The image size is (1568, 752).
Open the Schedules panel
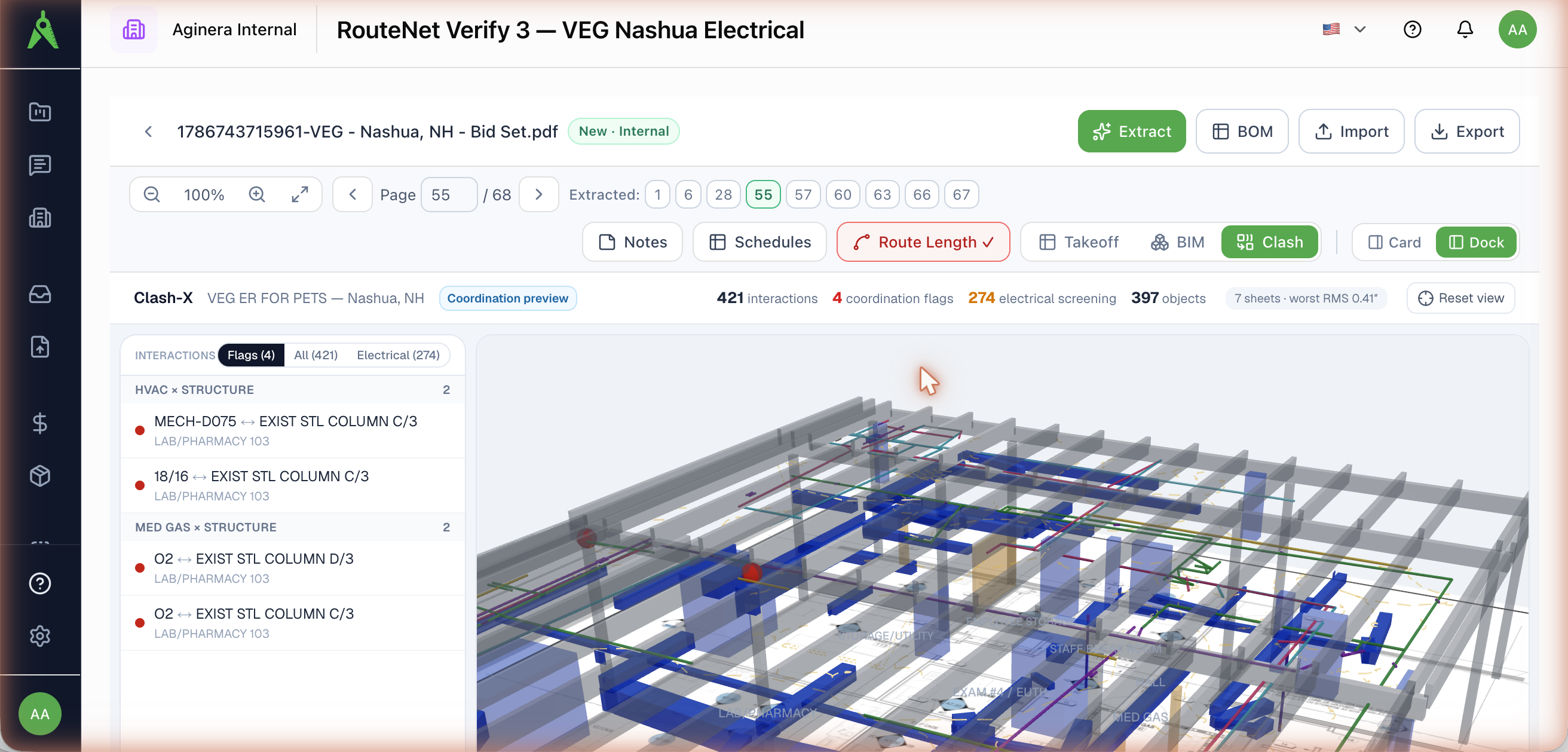(x=759, y=242)
